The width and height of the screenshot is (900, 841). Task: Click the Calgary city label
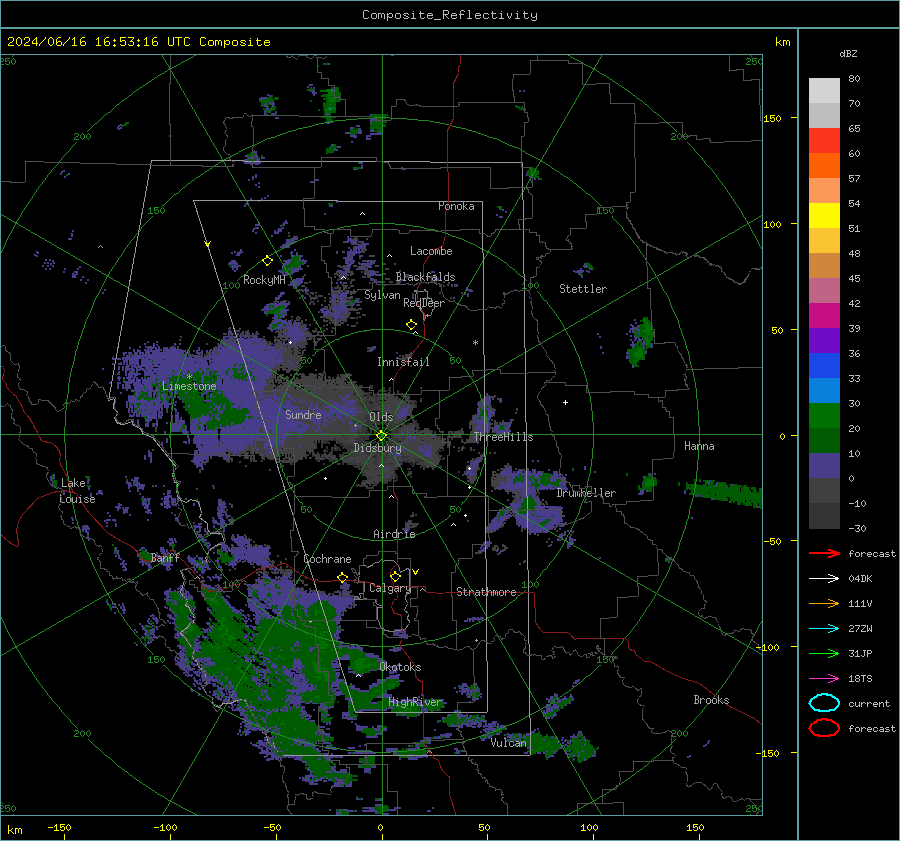coord(390,588)
